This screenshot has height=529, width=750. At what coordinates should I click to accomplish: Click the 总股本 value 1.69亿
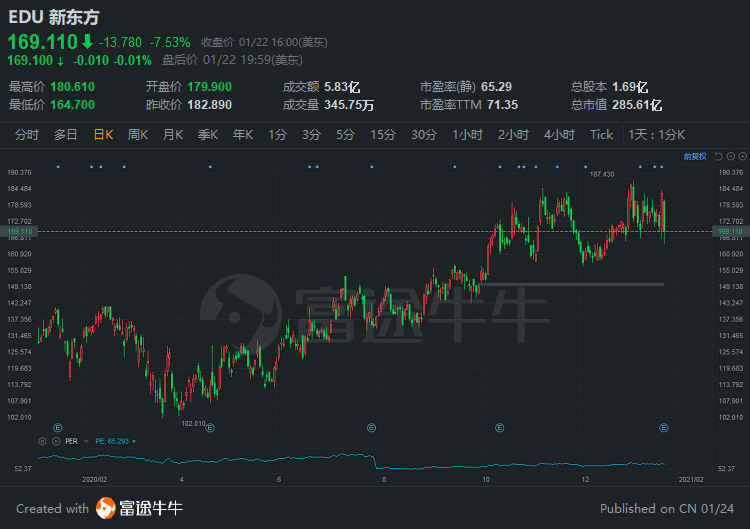630,87
